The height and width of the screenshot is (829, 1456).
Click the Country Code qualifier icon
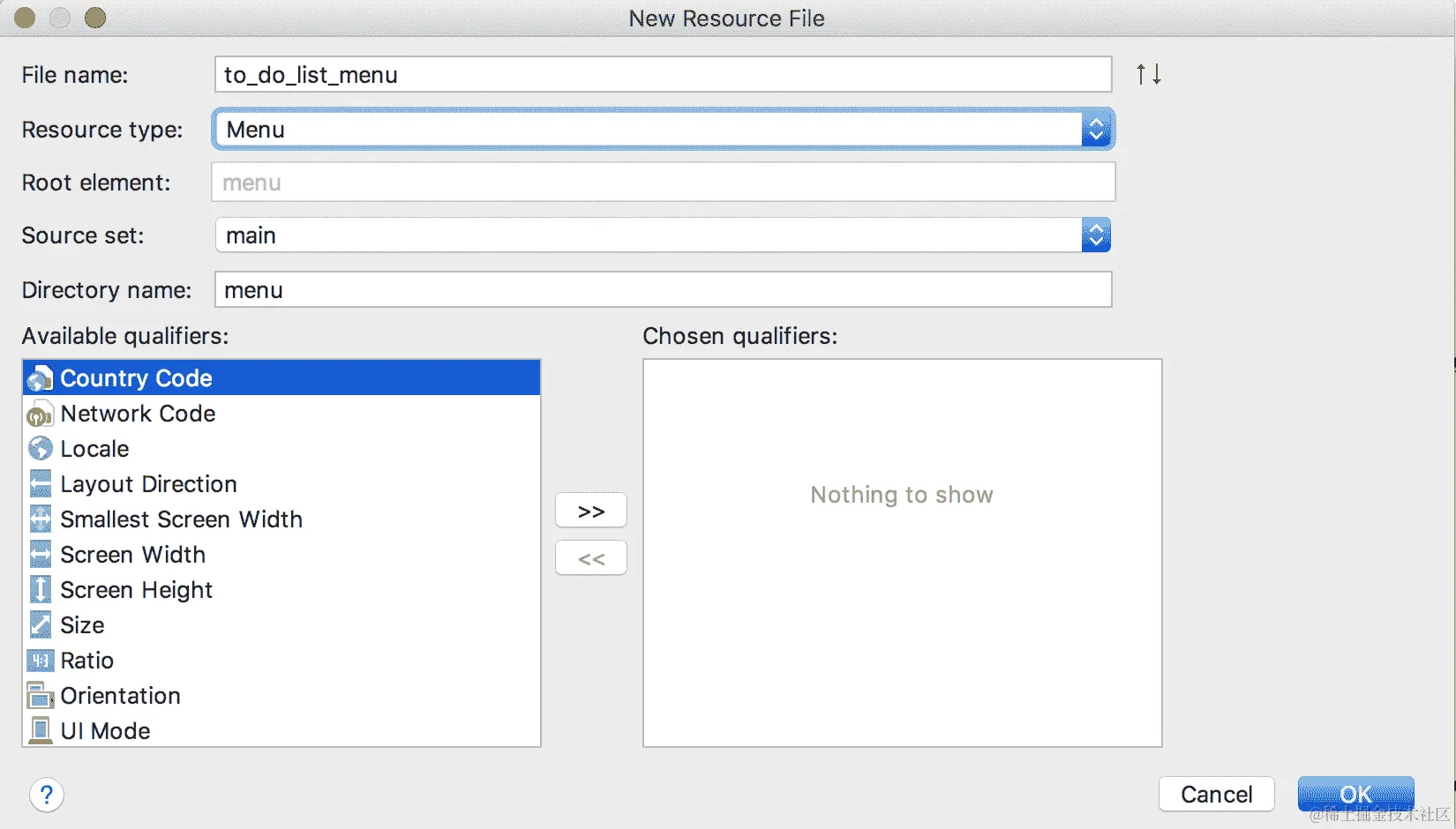click(41, 378)
